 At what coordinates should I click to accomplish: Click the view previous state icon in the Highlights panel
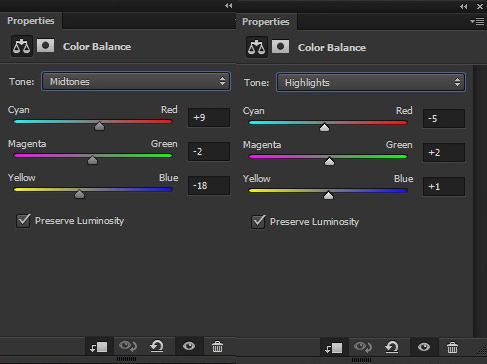[362, 347]
